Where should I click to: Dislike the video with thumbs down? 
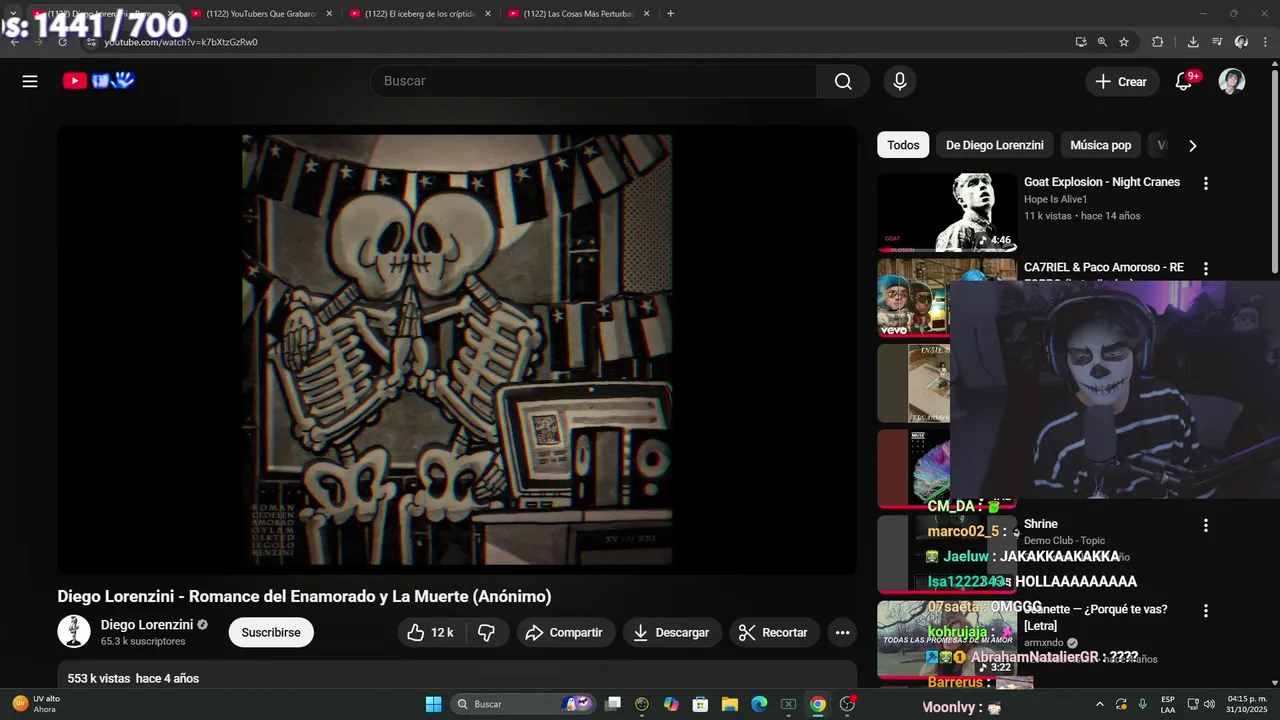click(487, 632)
